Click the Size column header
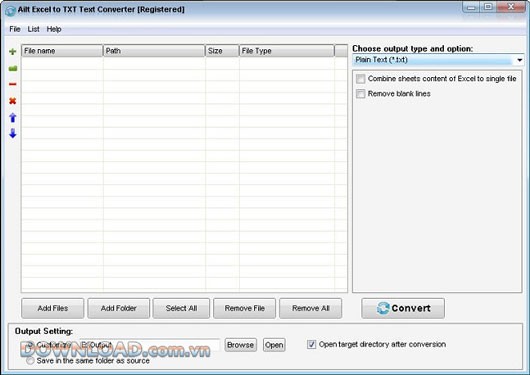 tap(222, 51)
